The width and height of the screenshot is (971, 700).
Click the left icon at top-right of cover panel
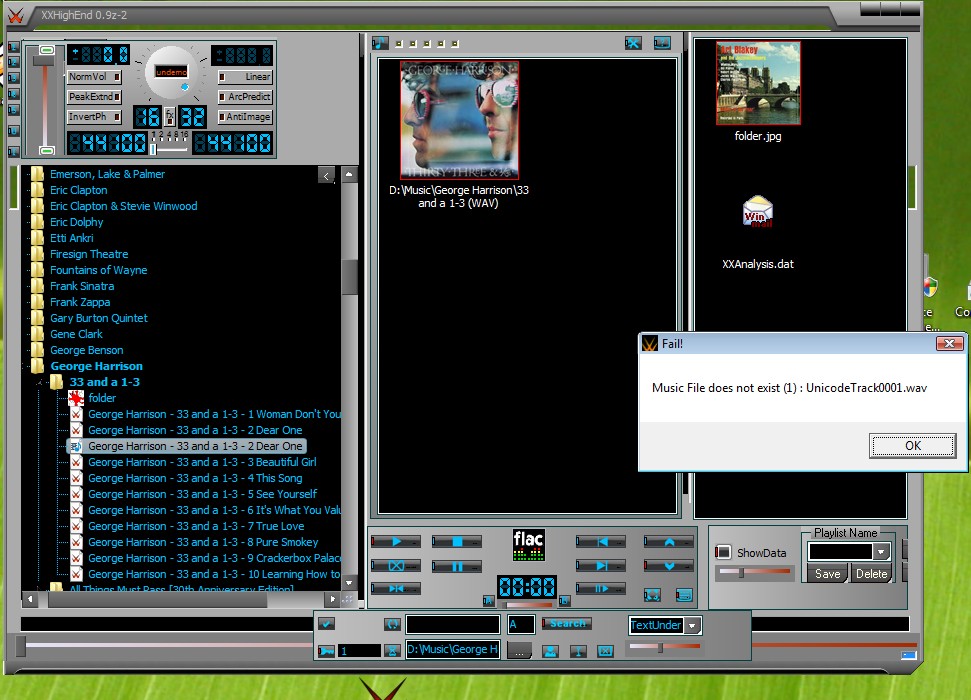click(x=633, y=43)
